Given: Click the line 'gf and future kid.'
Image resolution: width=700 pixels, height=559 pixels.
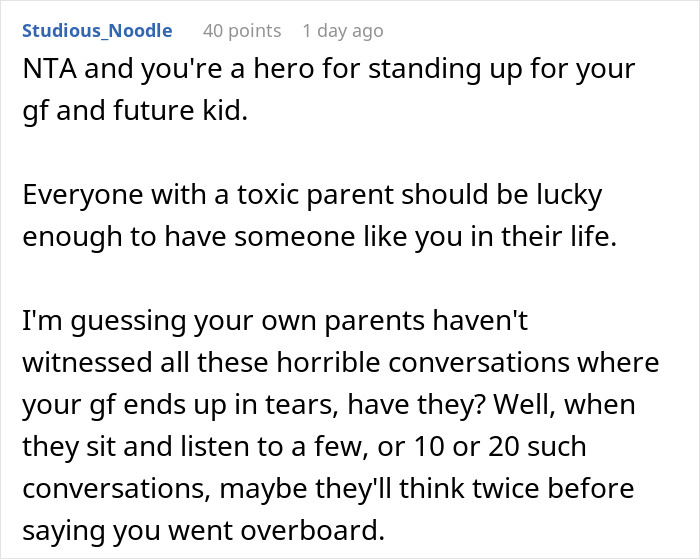Looking at the screenshot, I should pos(135,111).
